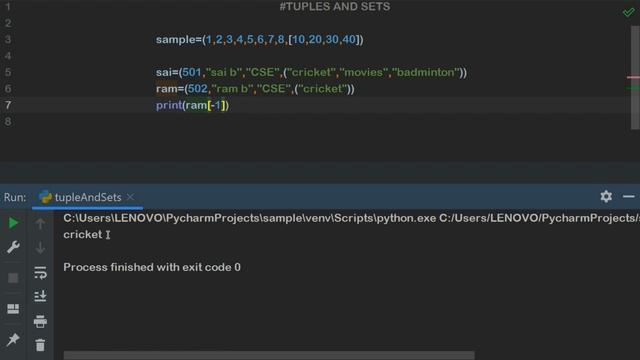640x360 pixels.
Task: Click the console horizontal scrollbar
Action: [x=269, y=355]
